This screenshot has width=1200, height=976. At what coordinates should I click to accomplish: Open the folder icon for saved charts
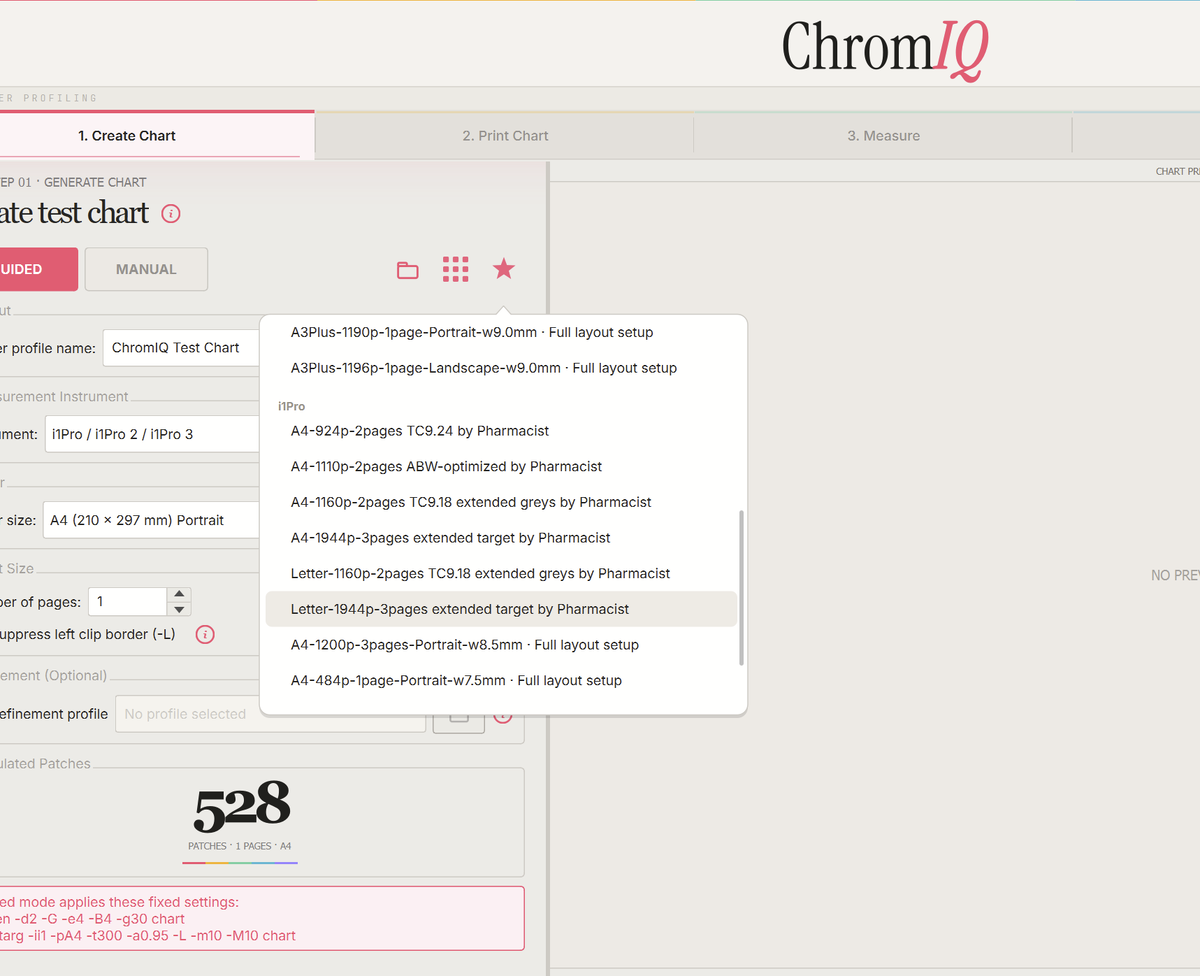point(407,270)
